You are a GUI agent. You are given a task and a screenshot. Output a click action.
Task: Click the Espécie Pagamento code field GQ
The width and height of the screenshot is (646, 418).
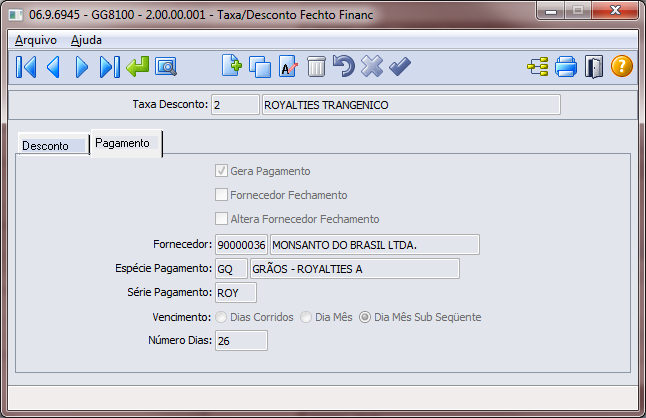[231, 269]
